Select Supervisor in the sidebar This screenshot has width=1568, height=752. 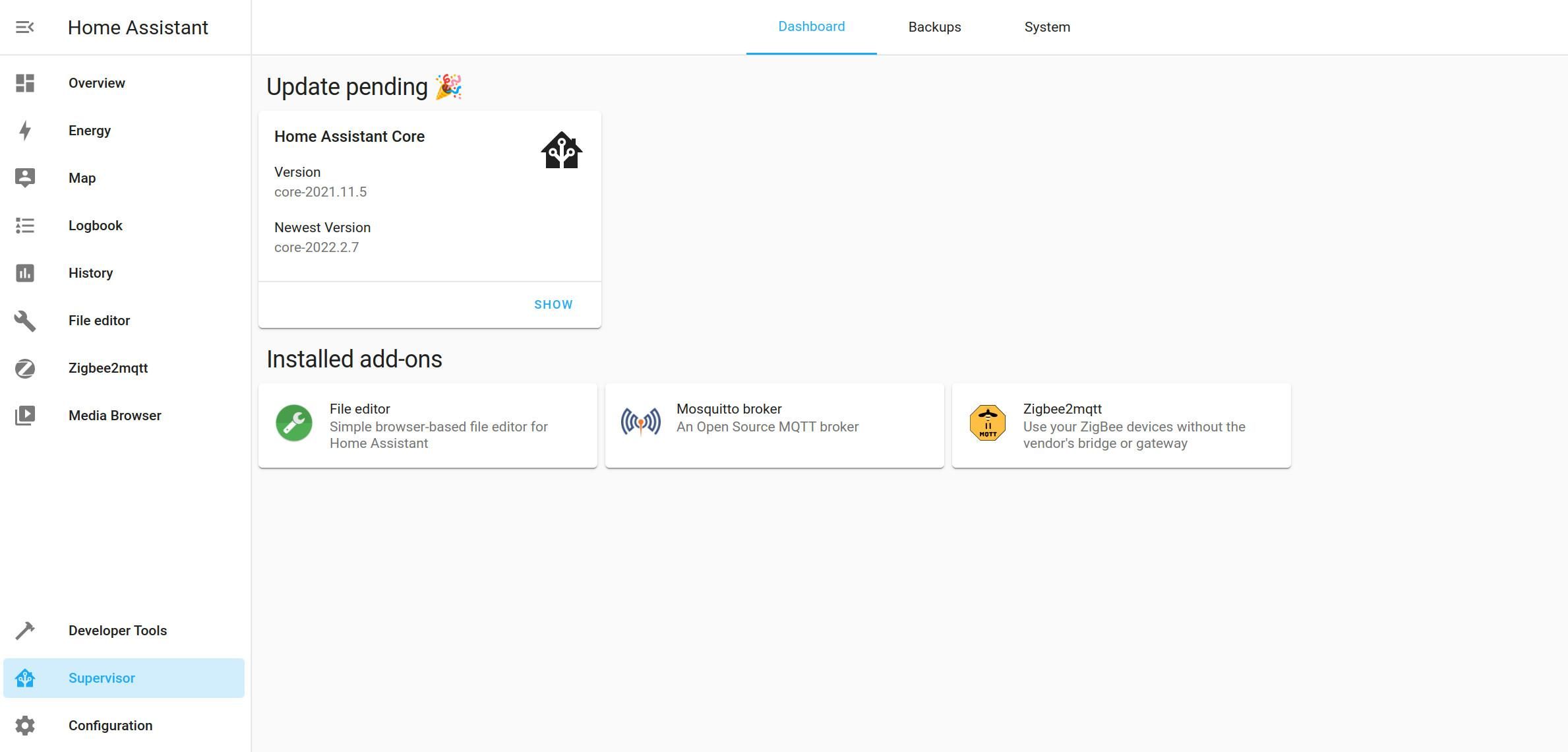tap(124, 678)
